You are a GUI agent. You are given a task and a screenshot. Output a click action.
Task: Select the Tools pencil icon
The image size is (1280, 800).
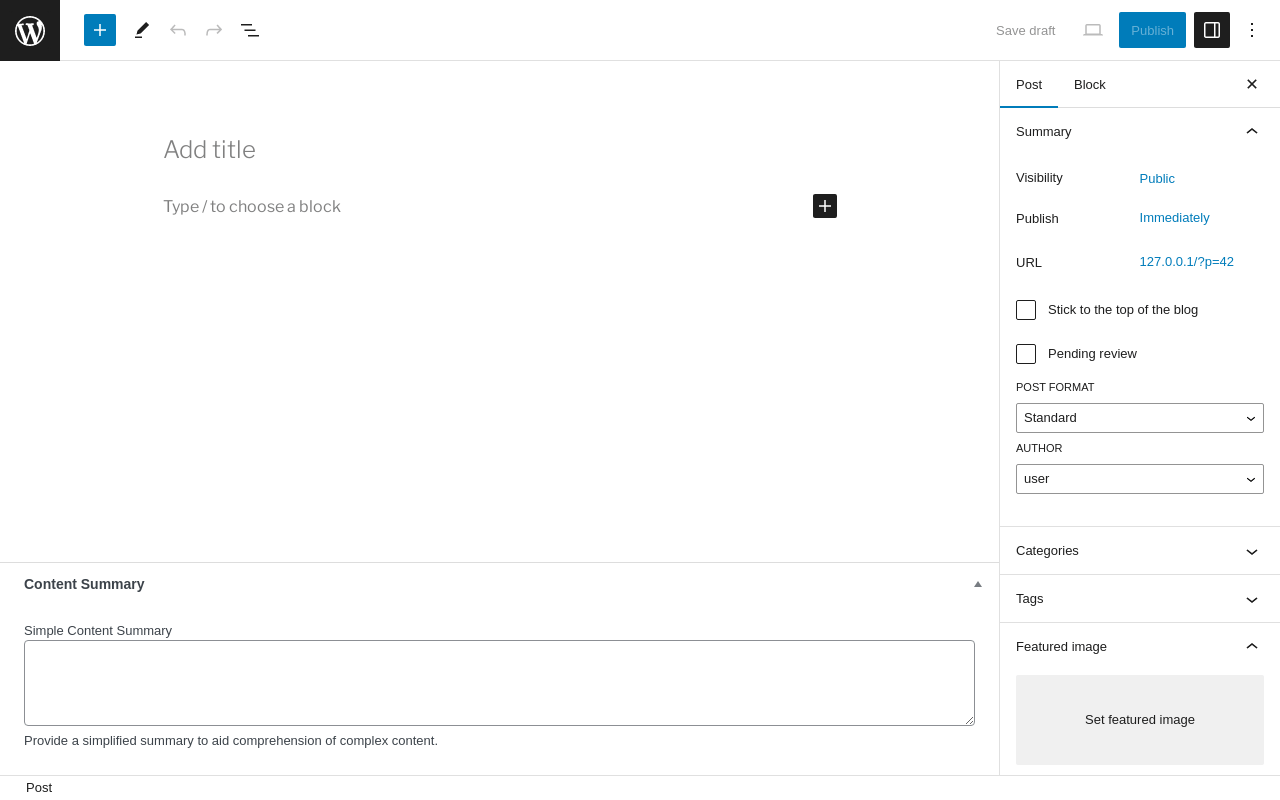[x=142, y=30]
